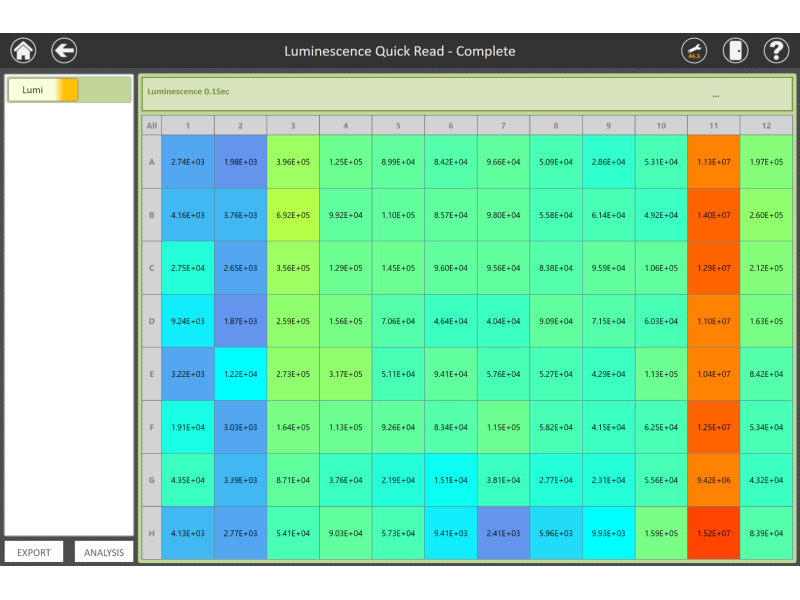Click well H7 showing 2.41E+03

[503, 533]
